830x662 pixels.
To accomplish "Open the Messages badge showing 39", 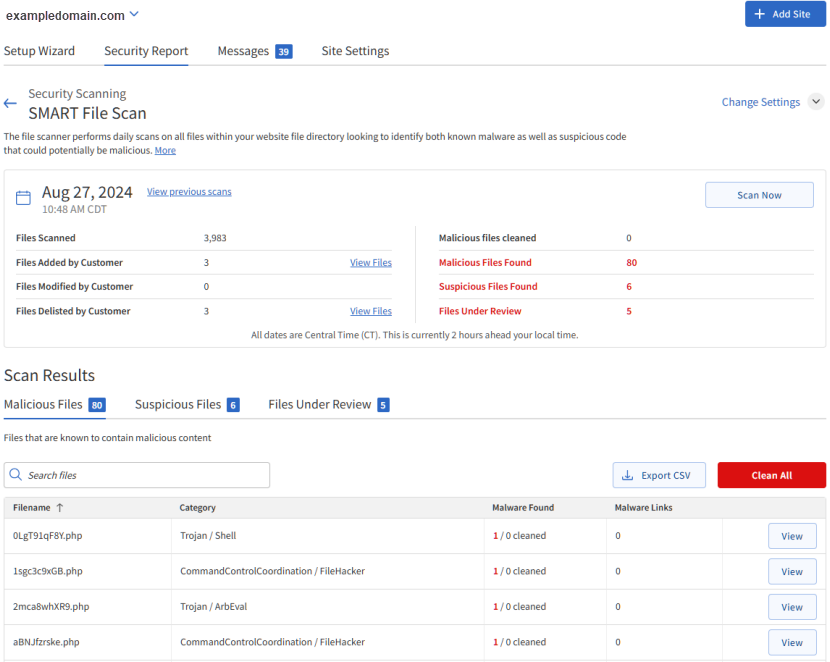I will (284, 52).
